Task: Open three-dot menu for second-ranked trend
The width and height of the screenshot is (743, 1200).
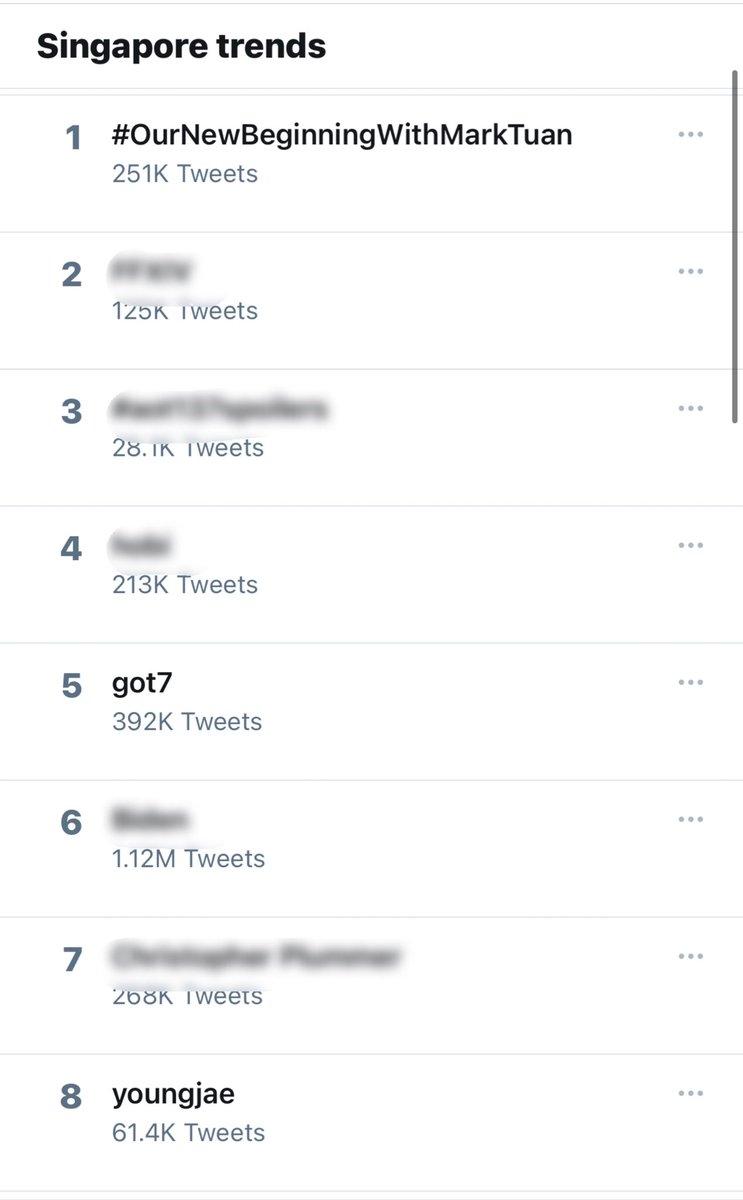Action: pos(690,272)
